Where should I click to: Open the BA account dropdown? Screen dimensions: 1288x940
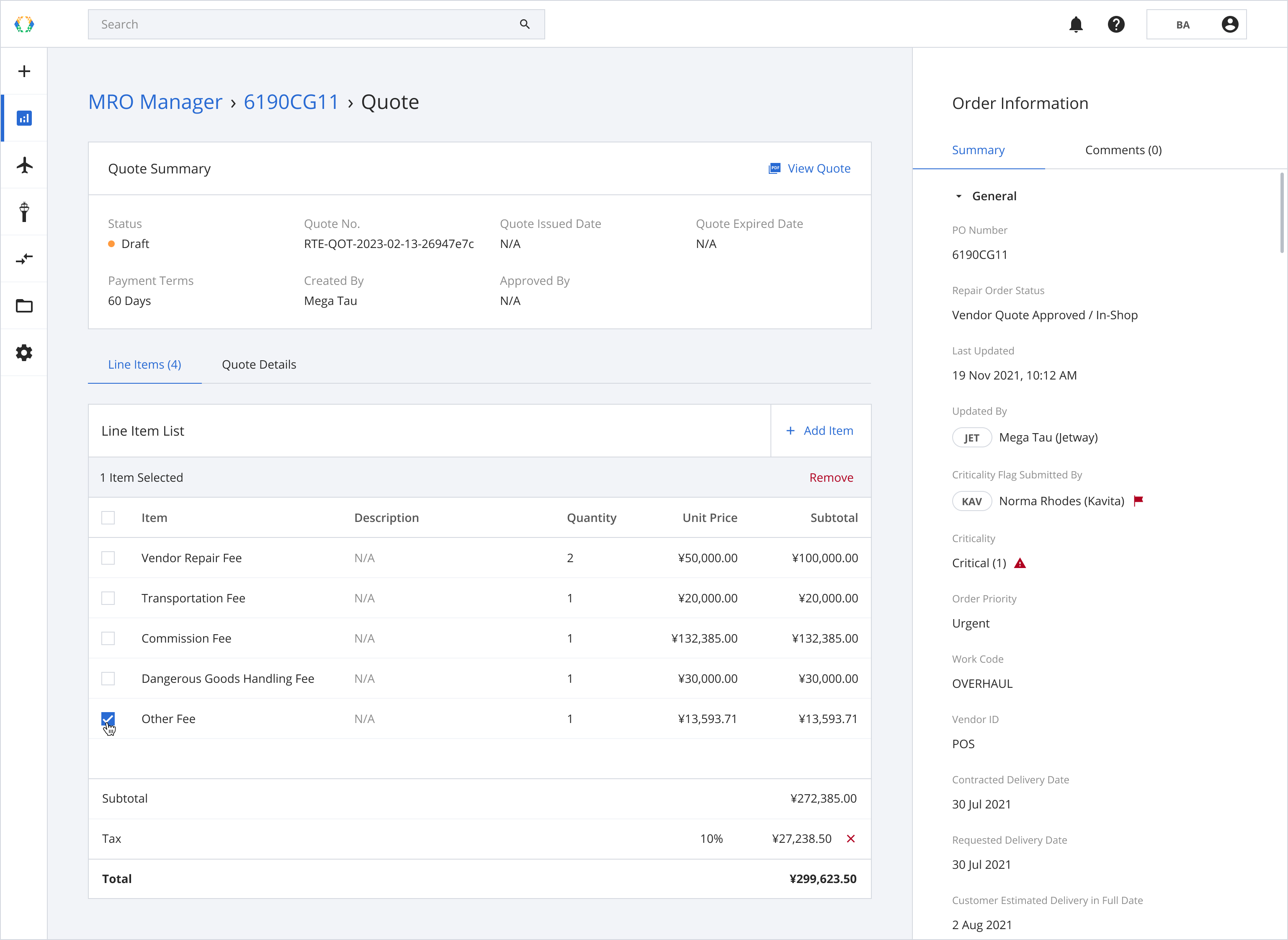point(1196,24)
